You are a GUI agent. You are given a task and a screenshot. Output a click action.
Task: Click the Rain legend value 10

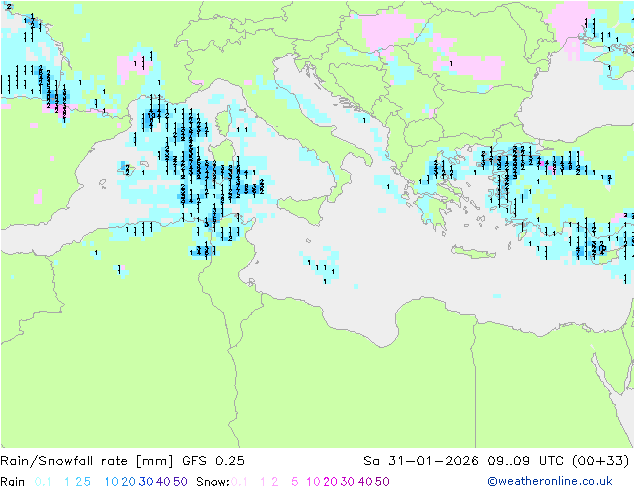tap(112, 482)
